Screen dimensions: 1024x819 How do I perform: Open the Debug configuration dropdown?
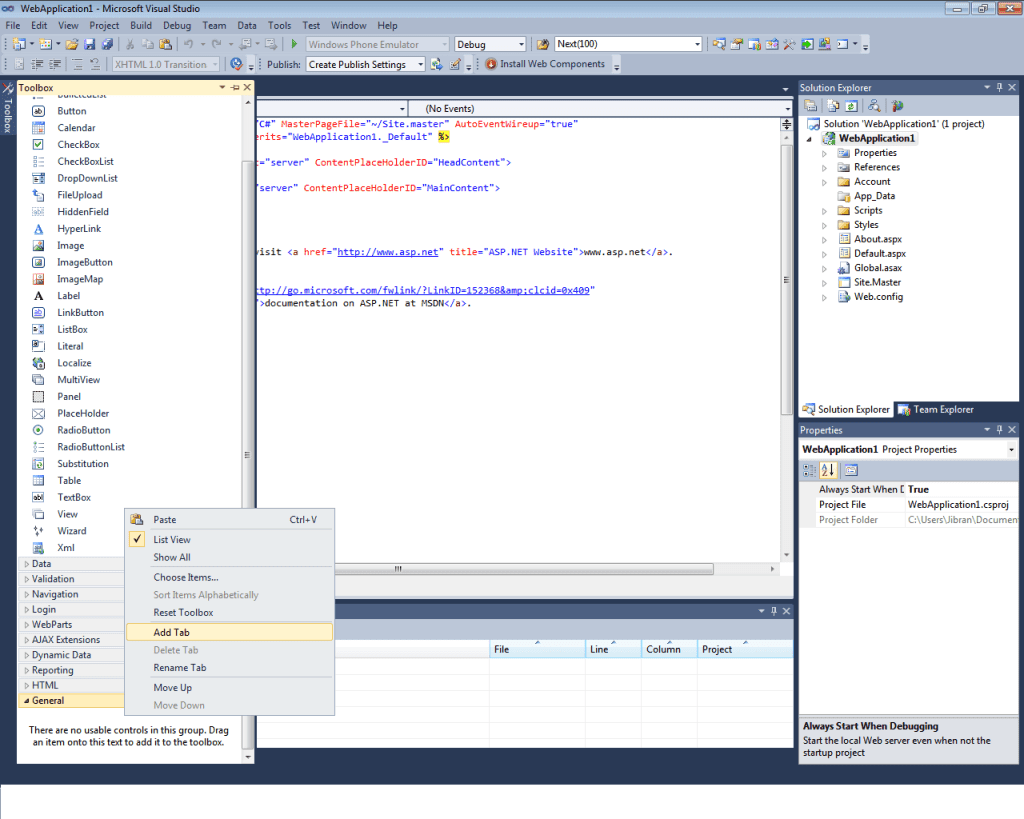pos(520,44)
